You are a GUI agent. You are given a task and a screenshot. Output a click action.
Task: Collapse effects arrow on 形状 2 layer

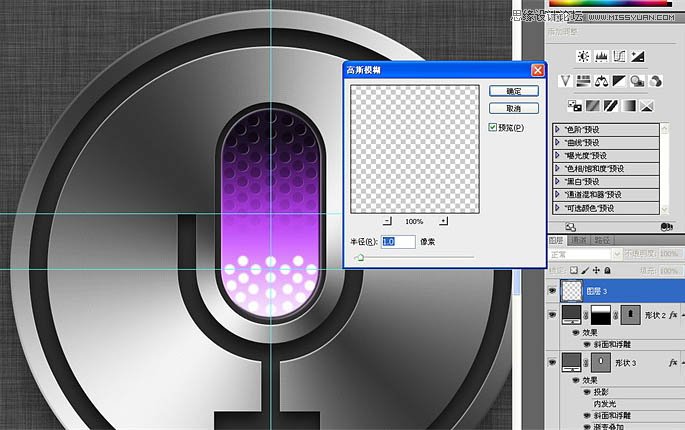coord(682,315)
